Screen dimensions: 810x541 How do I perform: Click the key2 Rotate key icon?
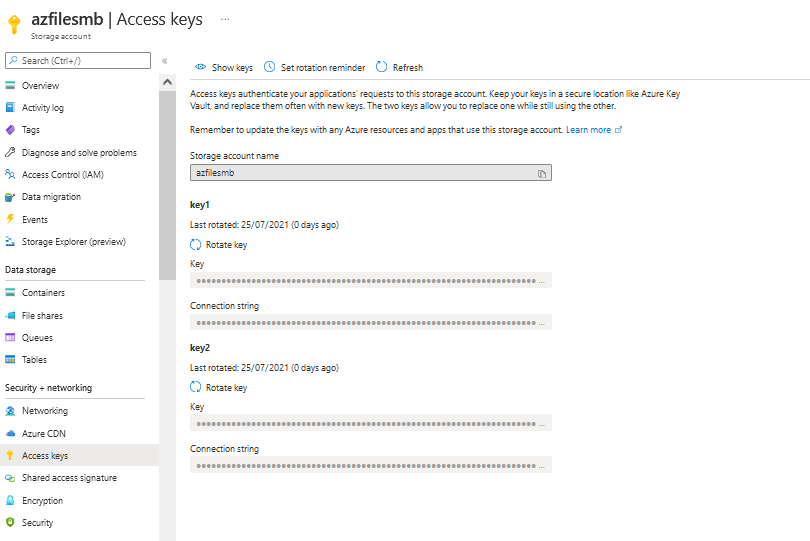click(195, 387)
